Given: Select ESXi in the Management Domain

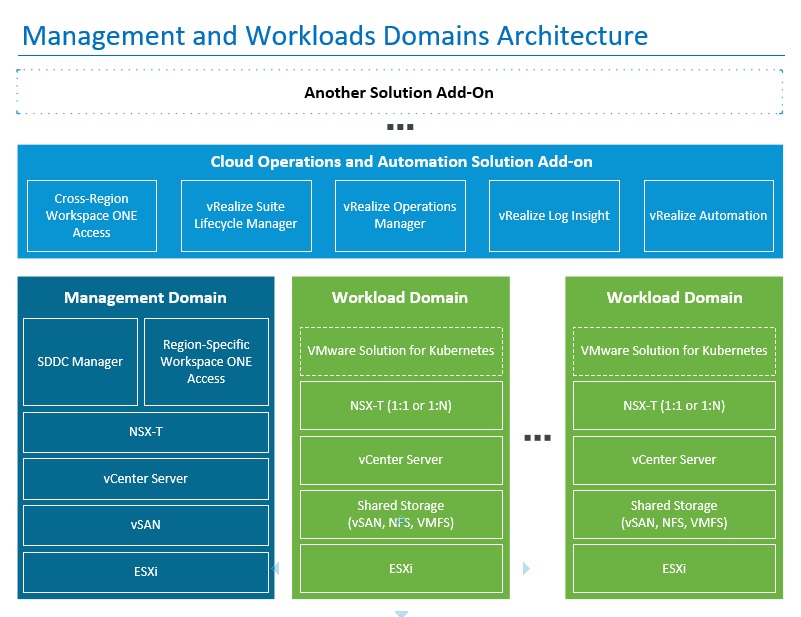Looking at the screenshot, I should 146,572.
